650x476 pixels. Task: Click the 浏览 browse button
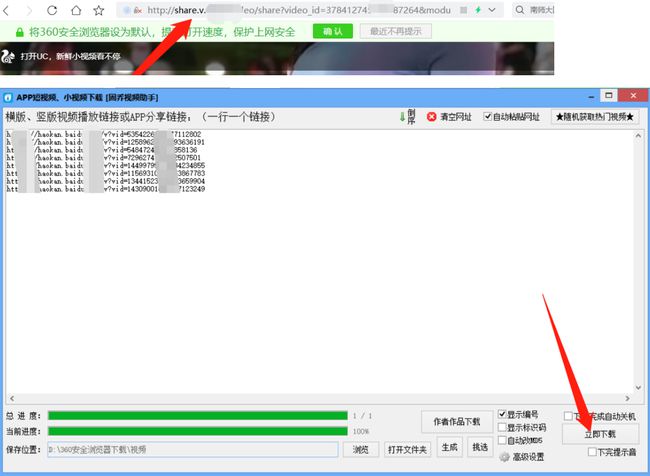(361, 449)
